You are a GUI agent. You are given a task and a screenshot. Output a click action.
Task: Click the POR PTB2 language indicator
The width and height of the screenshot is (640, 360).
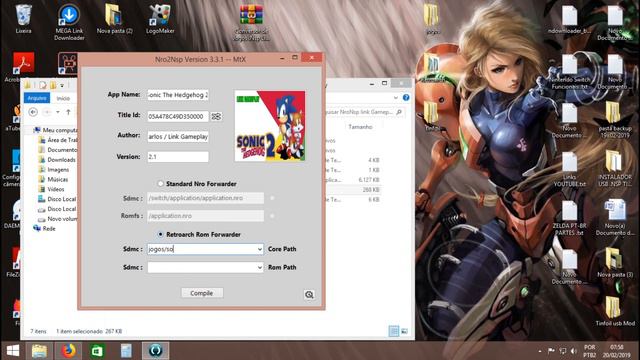point(589,351)
